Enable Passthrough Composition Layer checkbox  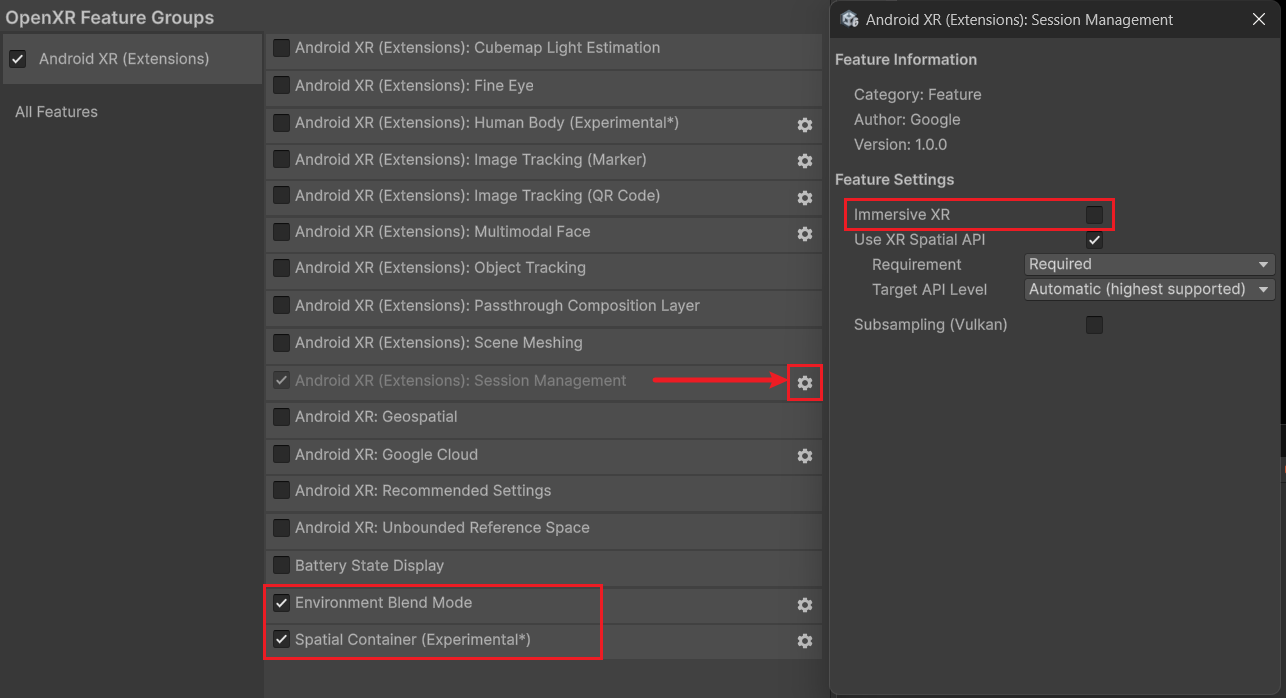pos(281,305)
